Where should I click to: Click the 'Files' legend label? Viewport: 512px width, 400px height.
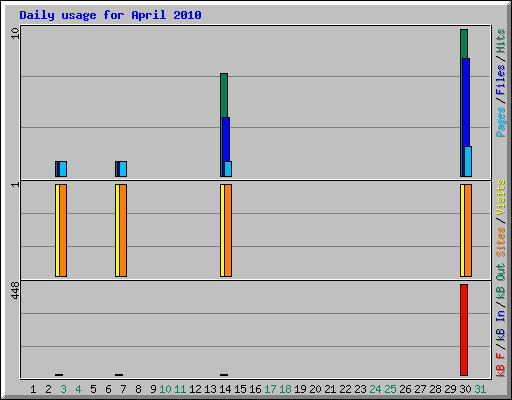[x=500, y=80]
